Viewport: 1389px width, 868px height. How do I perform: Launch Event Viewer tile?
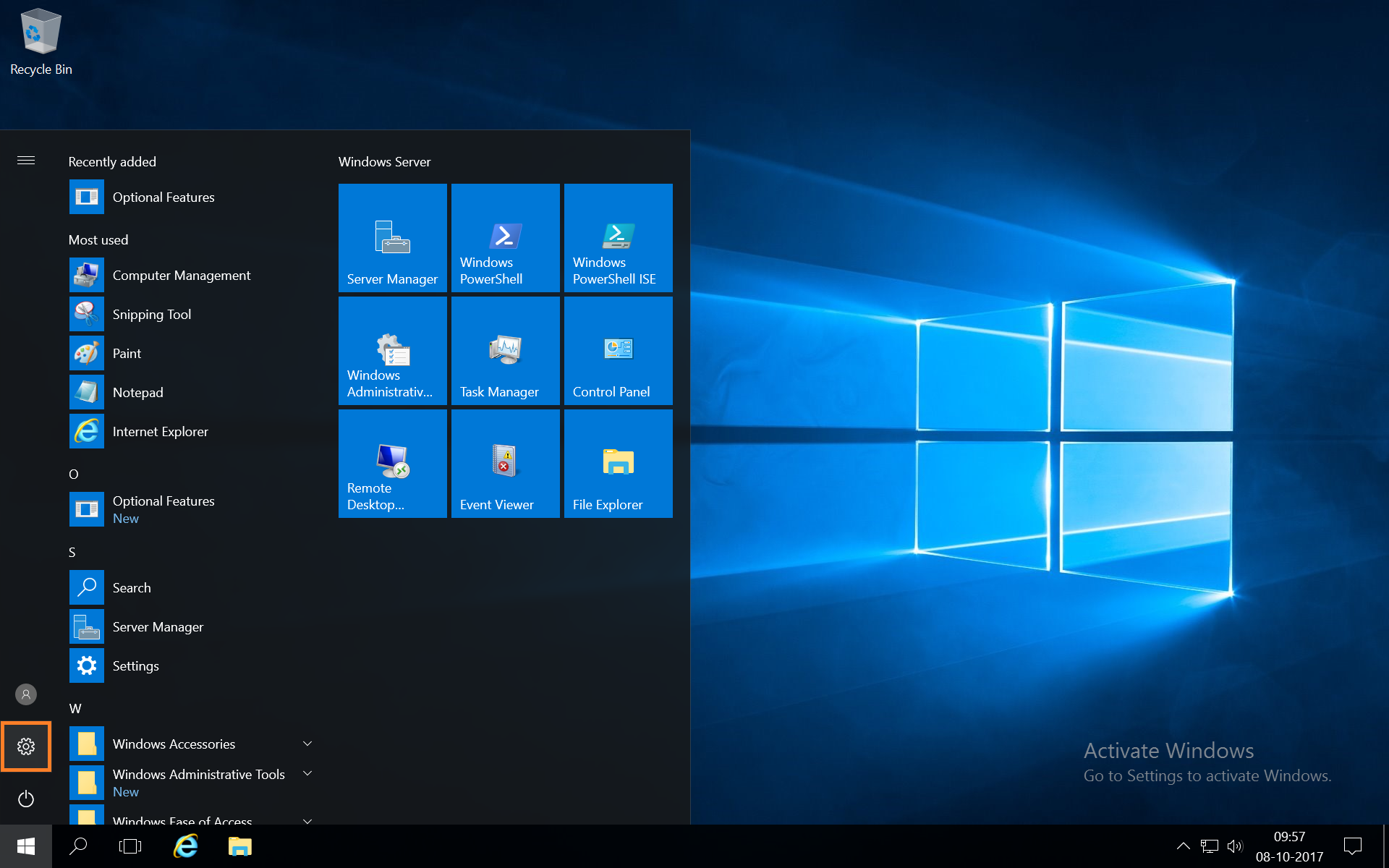point(505,463)
